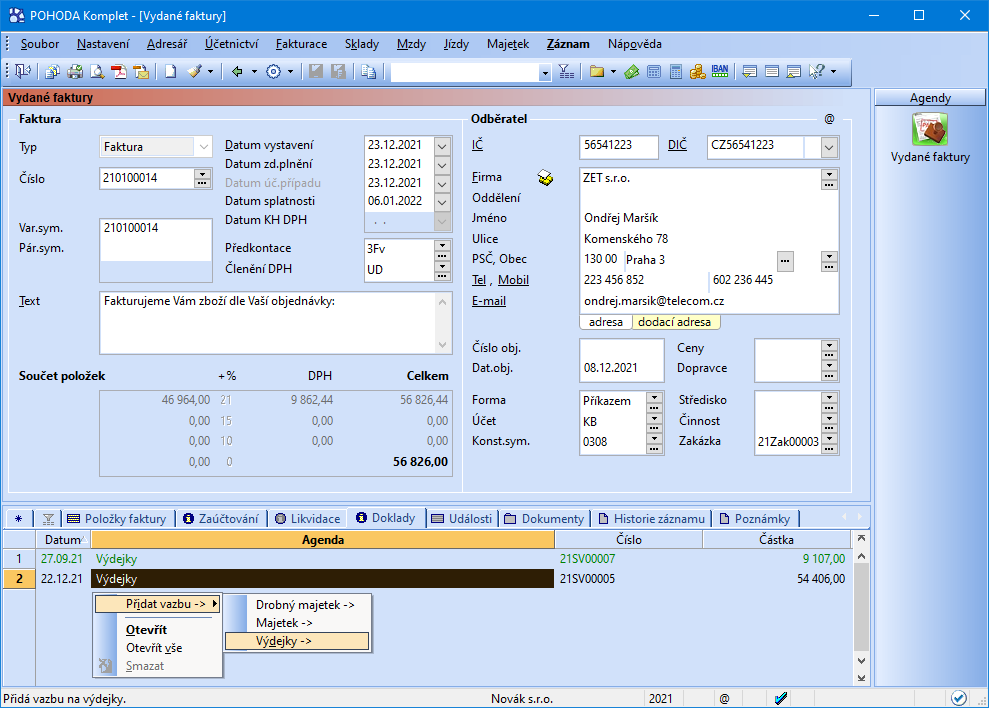The height and width of the screenshot is (708, 989).
Task: Click the Mobil underlined label link
Action: coord(513,280)
